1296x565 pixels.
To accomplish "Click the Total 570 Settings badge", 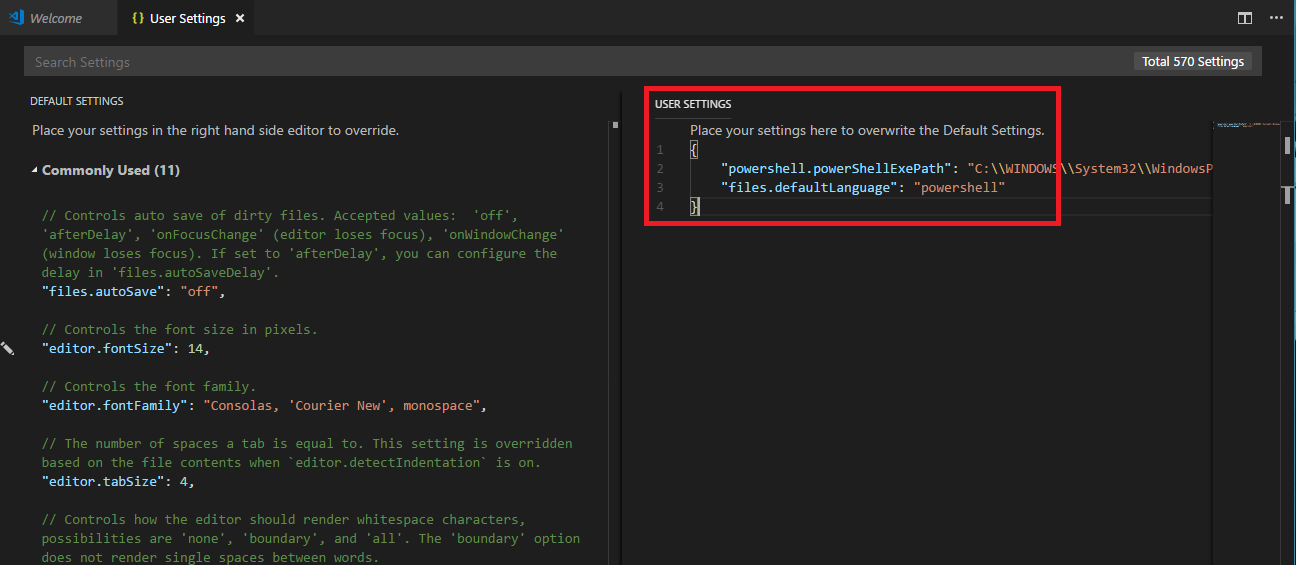I will pos(1193,62).
